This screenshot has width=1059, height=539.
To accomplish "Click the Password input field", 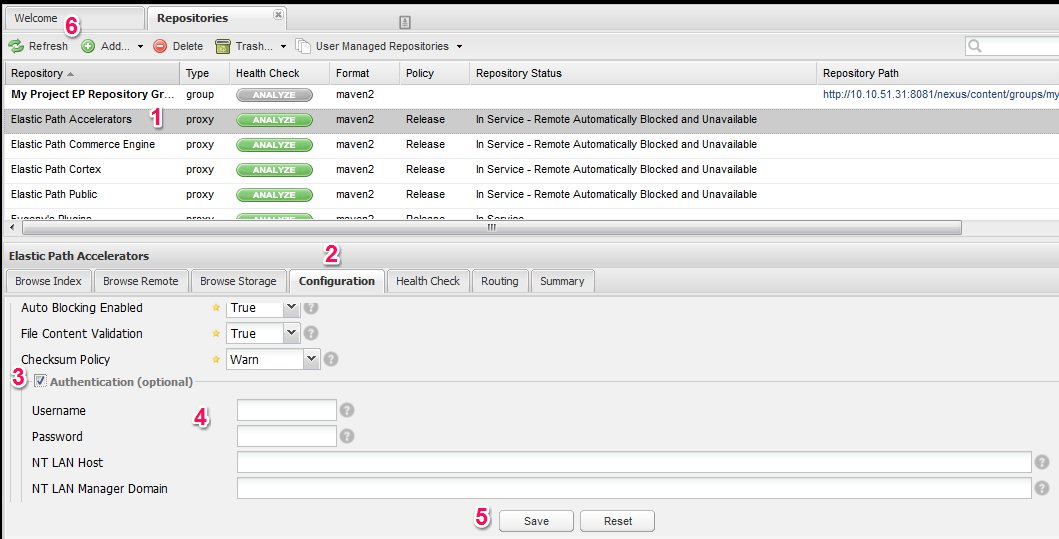I will 286,436.
